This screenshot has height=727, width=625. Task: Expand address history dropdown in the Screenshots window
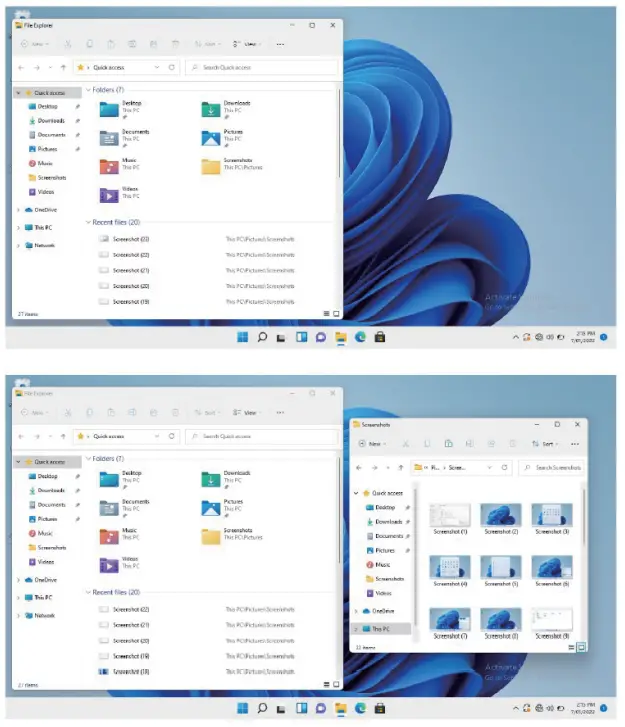pyautogui.click(x=490, y=467)
